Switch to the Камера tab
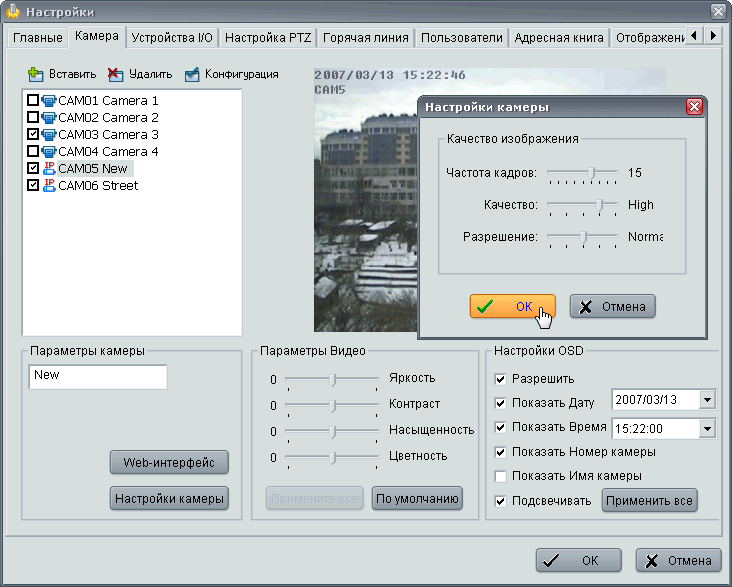This screenshot has height=587, width=732. tap(97, 36)
